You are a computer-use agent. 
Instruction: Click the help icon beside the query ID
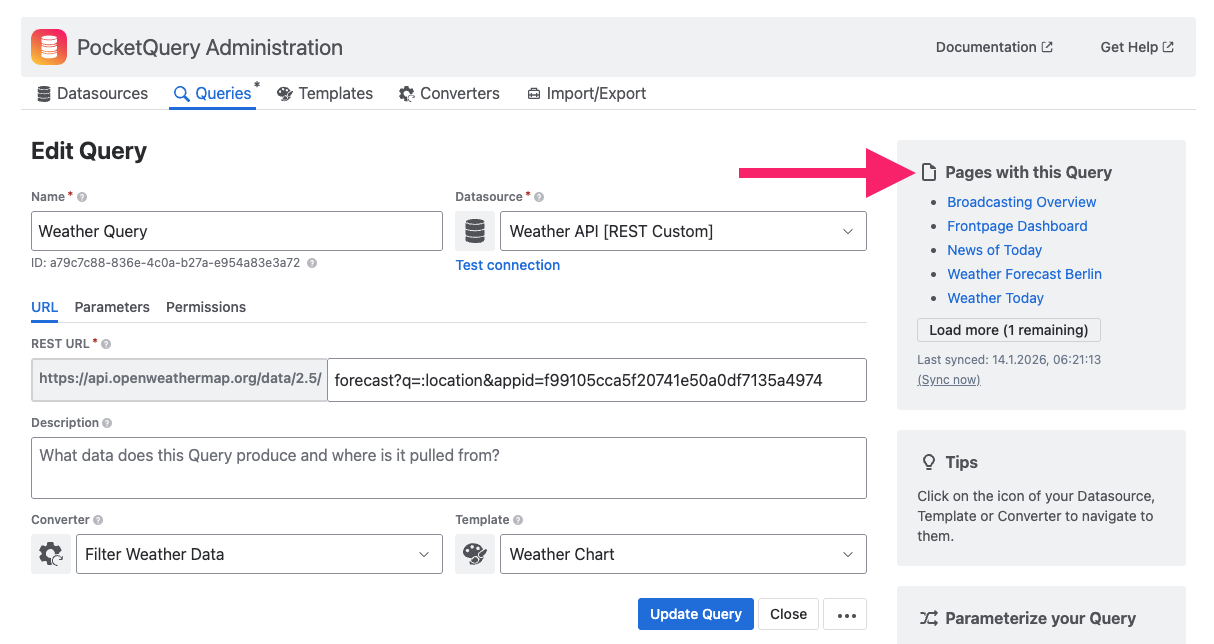click(312, 263)
